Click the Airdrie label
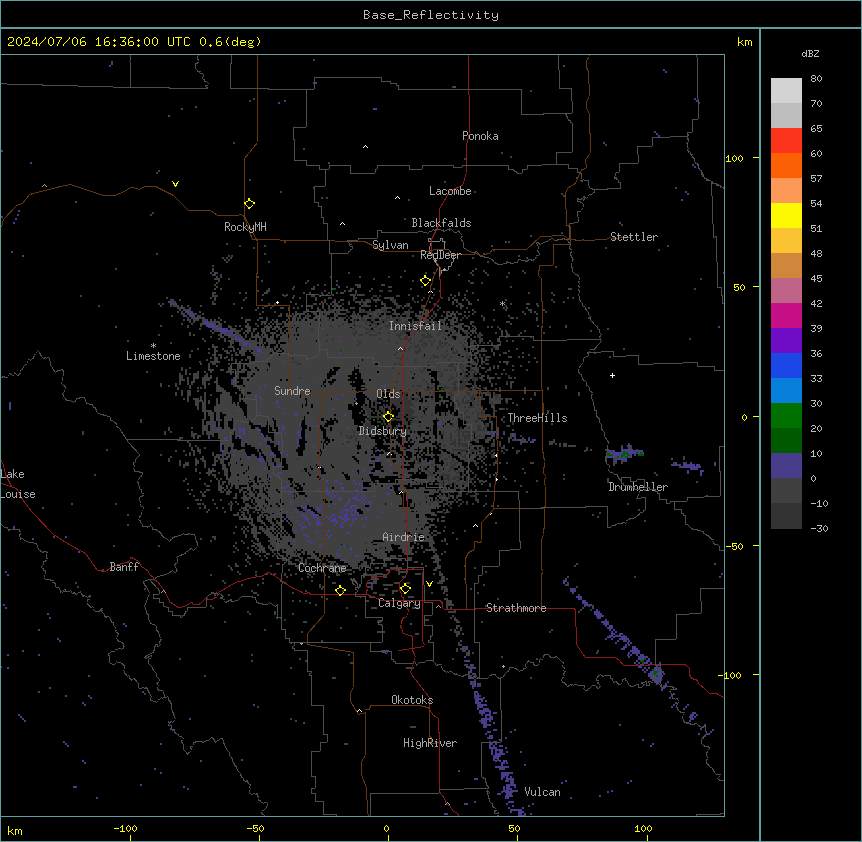The width and height of the screenshot is (862, 842). coord(403,537)
